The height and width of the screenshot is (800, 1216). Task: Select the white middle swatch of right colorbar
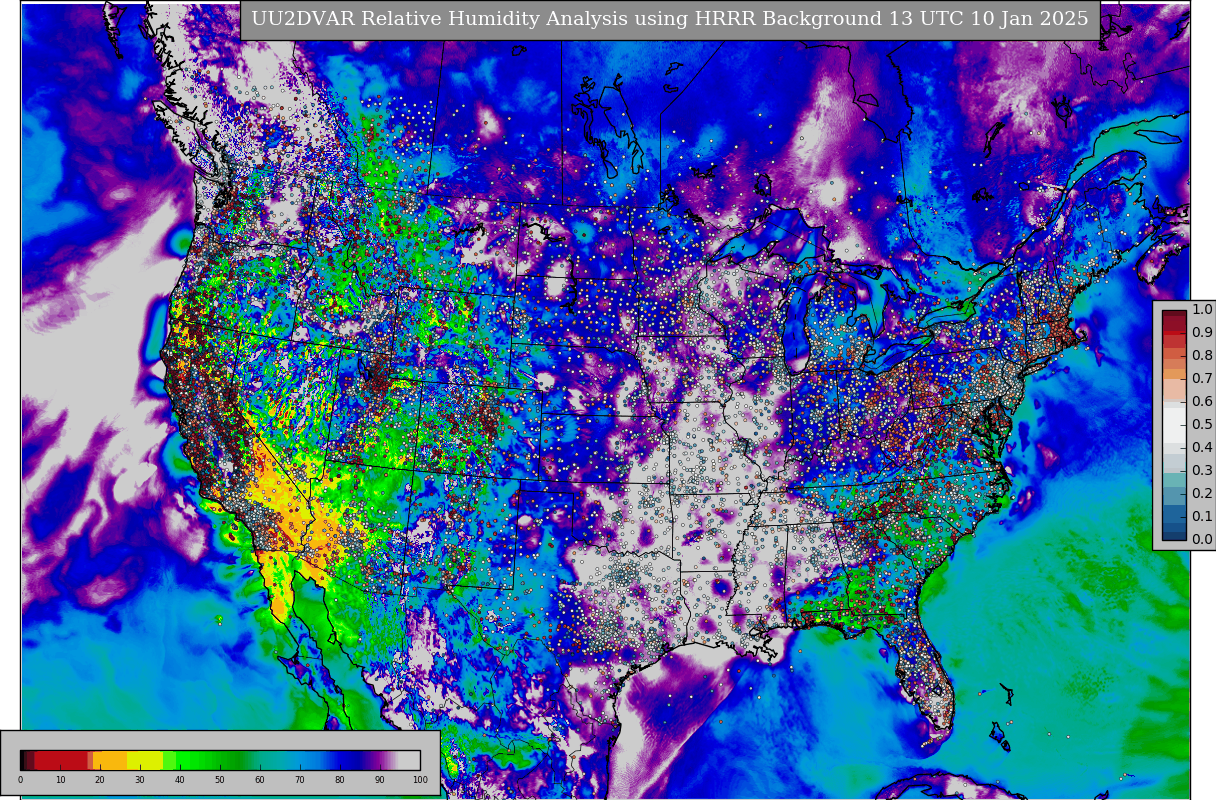click(1174, 425)
